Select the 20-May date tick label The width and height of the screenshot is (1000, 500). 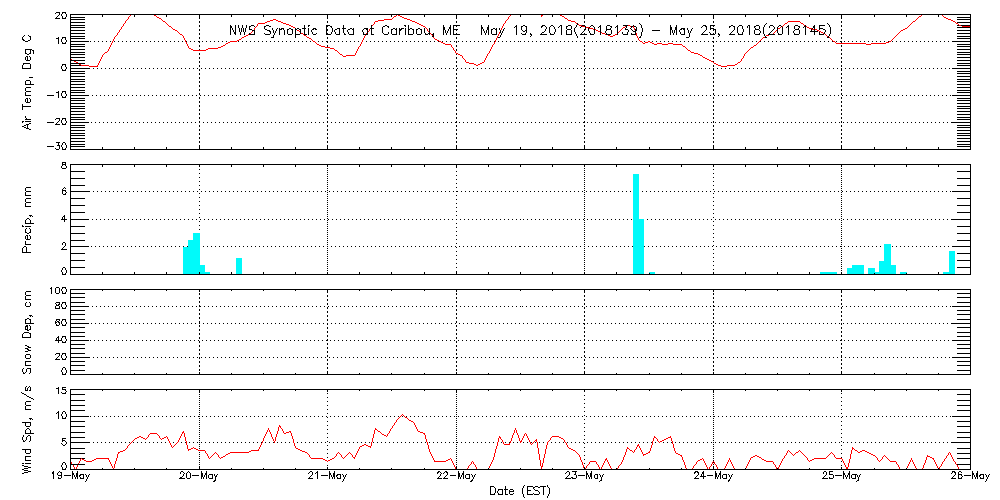[x=200, y=477]
